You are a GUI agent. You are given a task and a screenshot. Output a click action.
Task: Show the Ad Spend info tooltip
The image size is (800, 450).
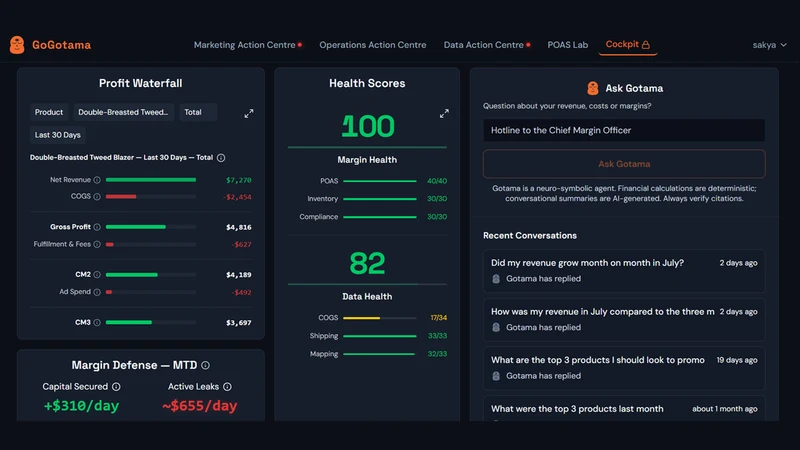(x=97, y=292)
